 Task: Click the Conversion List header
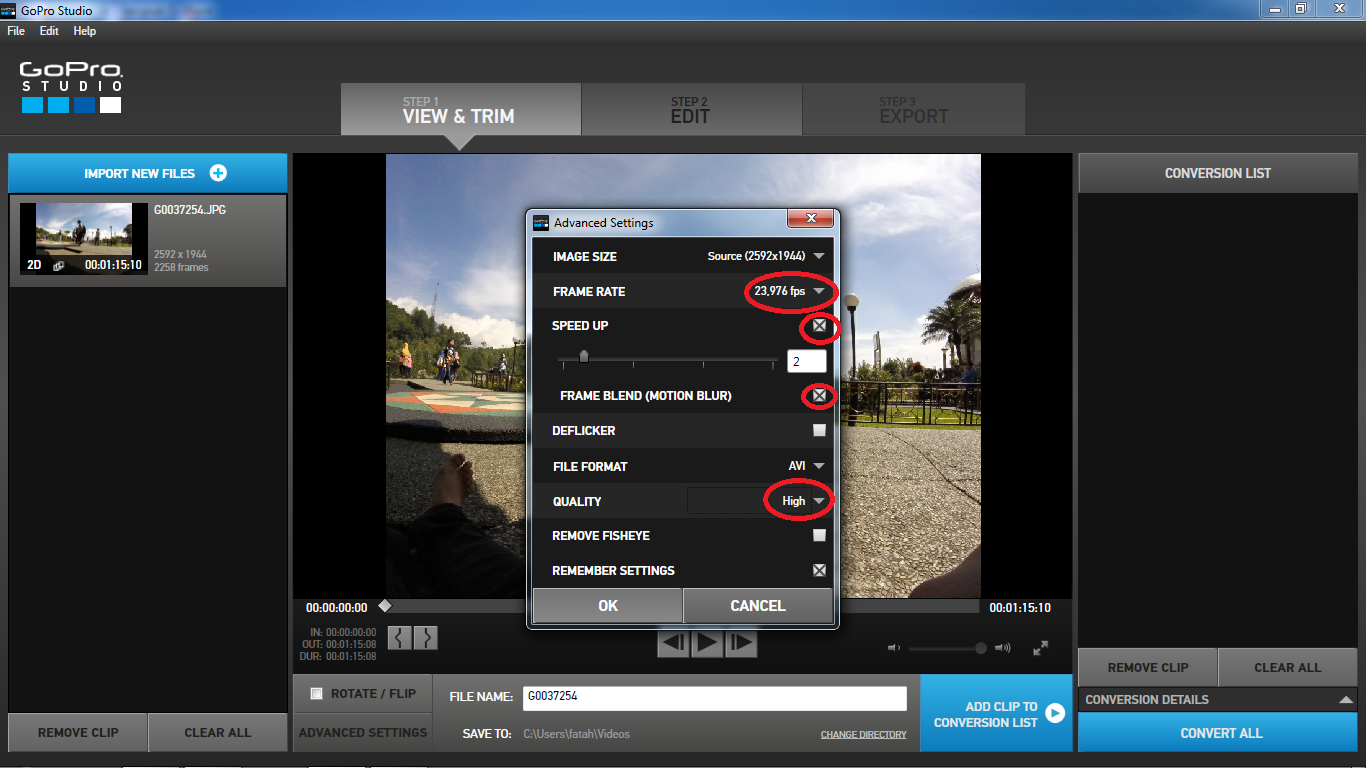pyautogui.click(x=1217, y=173)
